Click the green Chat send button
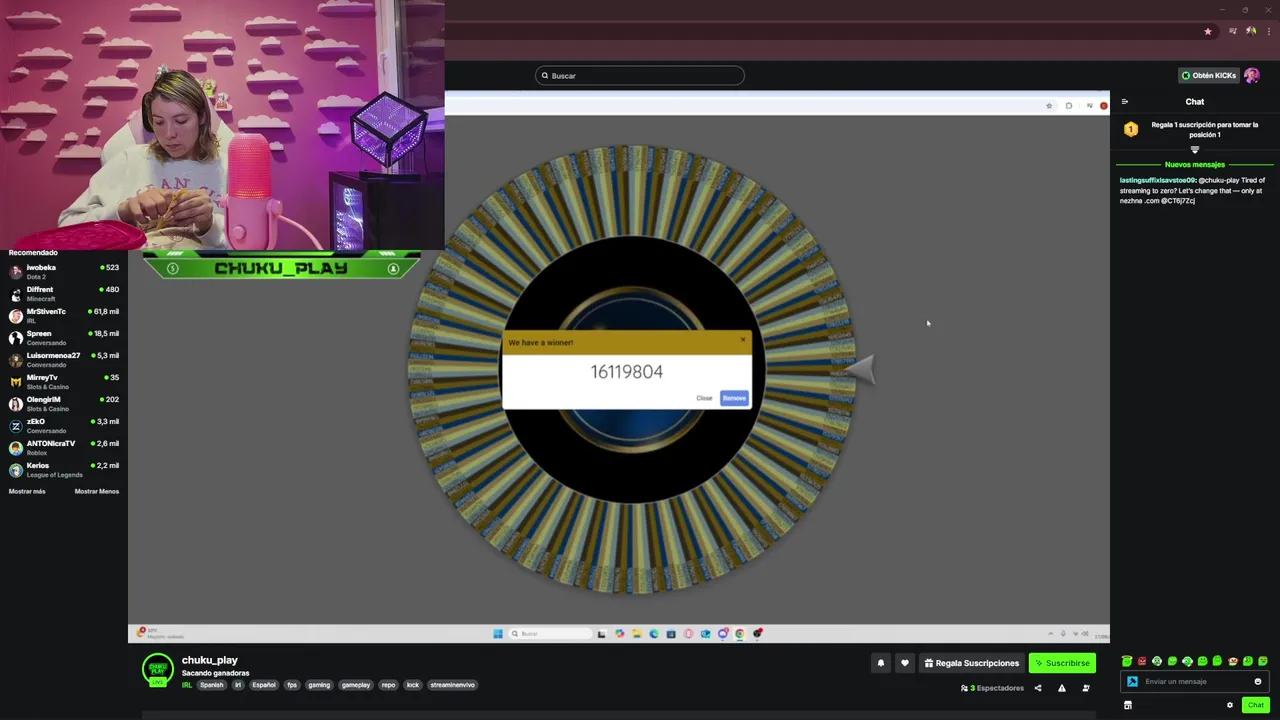This screenshot has height=720, width=1280. [x=1256, y=705]
